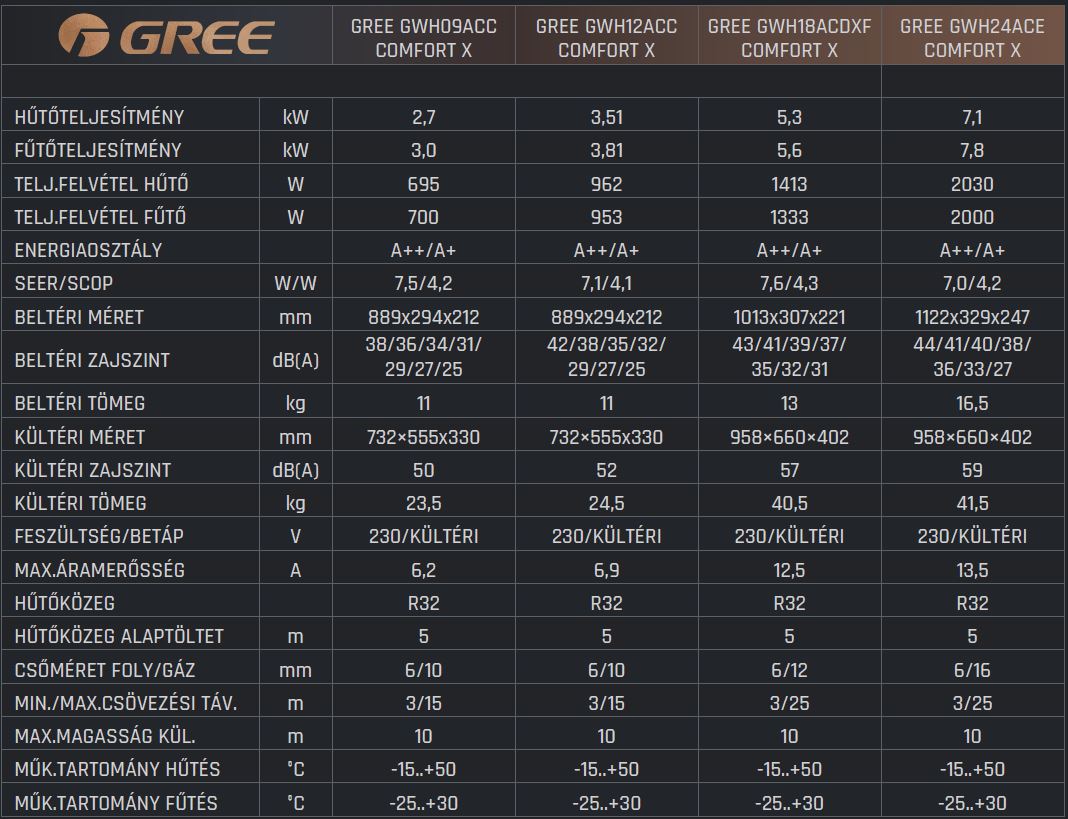Click the cooling power value 3,51
This screenshot has width=1068, height=819.
click(606, 117)
